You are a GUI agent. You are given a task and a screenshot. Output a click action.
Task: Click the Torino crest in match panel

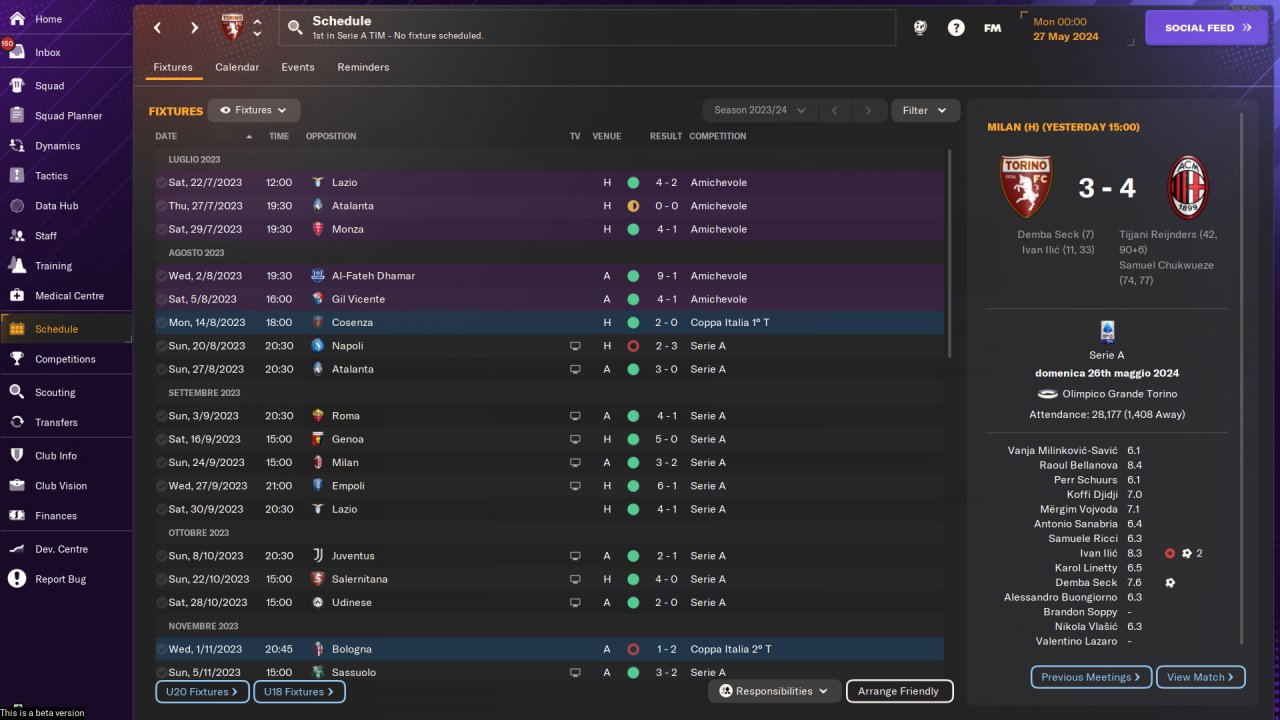(1026, 187)
